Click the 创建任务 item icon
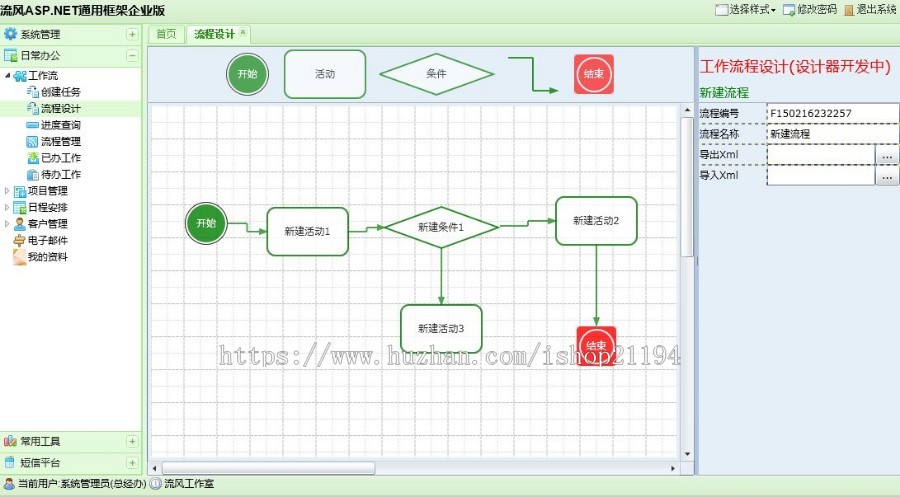 pos(33,92)
